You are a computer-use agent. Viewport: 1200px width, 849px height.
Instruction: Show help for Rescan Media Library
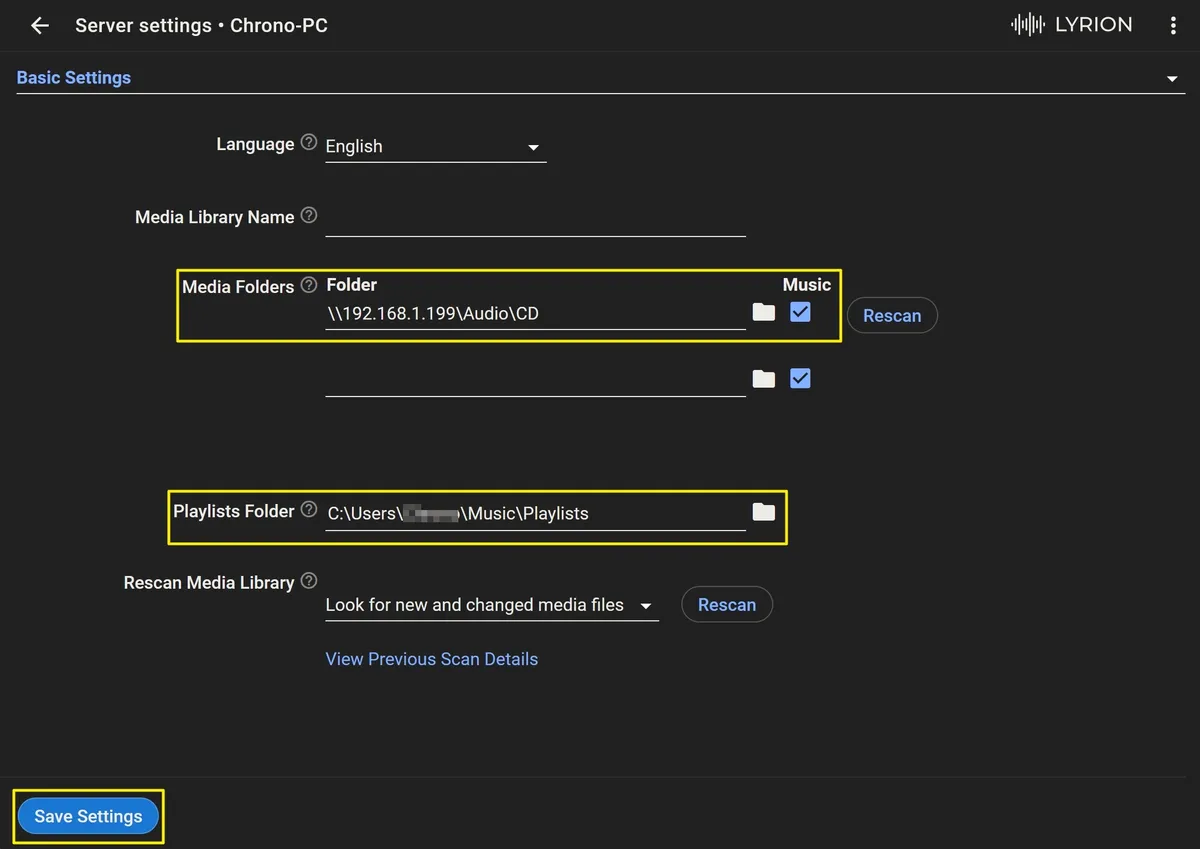(309, 581)
